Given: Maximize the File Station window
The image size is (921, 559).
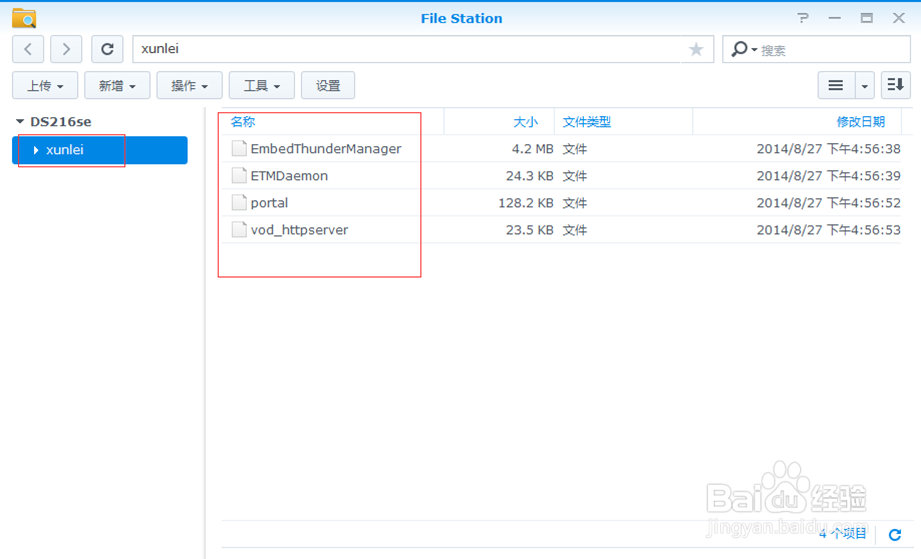Looking at the screenshot, I should (866, 18).
